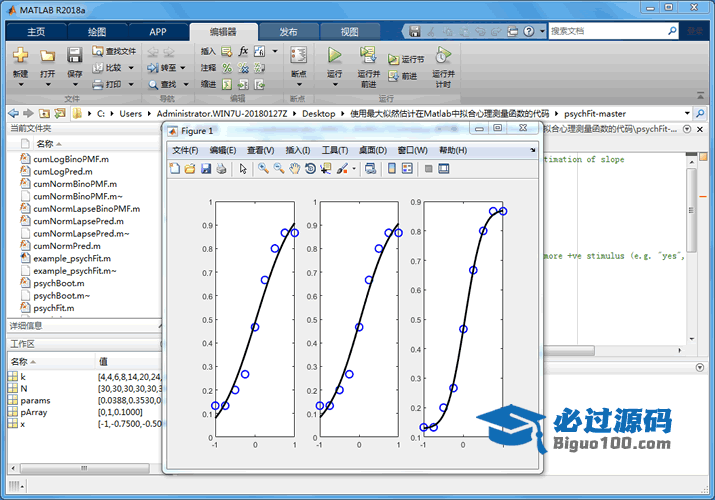
Task: Click the comment percent icon
Action: [227, 68]
